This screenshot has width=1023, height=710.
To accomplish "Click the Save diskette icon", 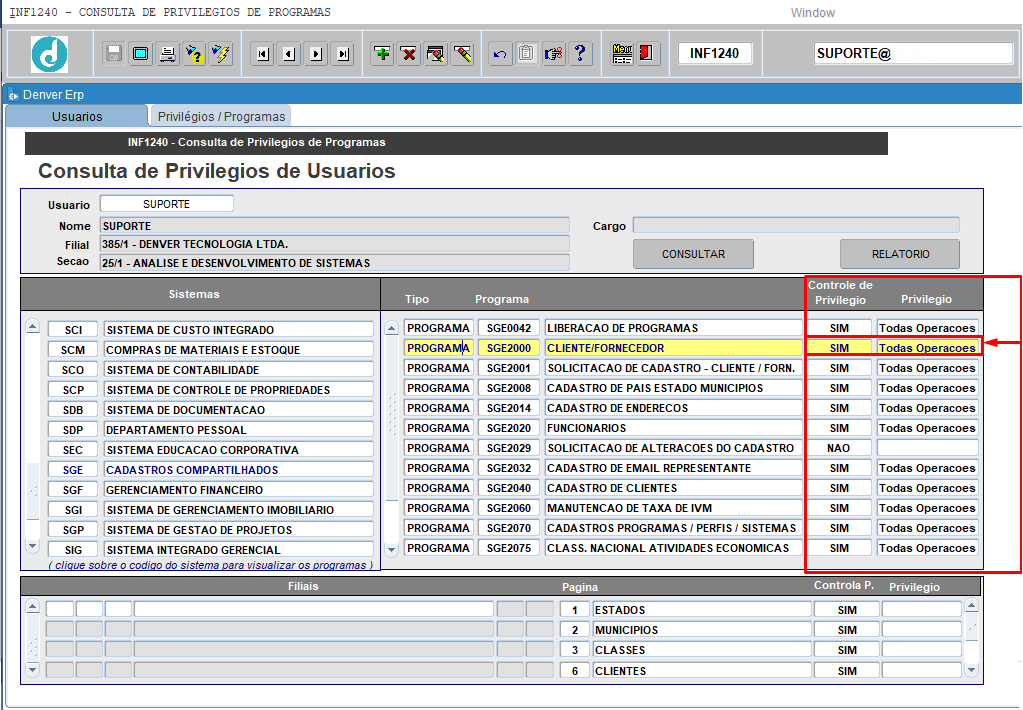I will [114, 54].
